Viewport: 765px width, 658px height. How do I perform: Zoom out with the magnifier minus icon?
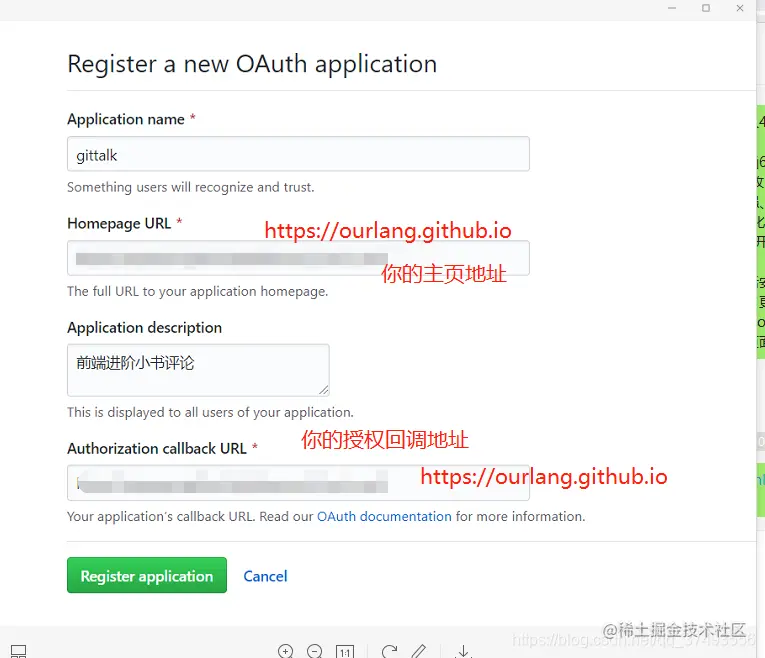[x=315, y=651]
